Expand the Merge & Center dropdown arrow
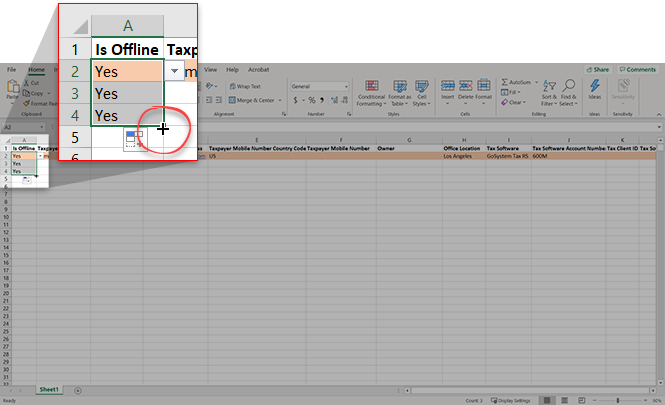The height and width of the screenshot is (405, 665). (280, 100)
